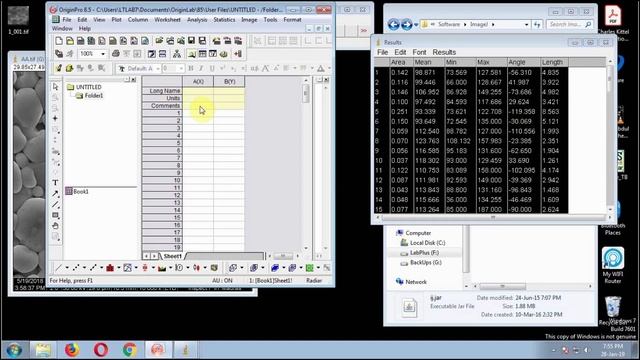Click the Print icon in OriginPro toolbar
640x360 pixels.
coord(116,53)
